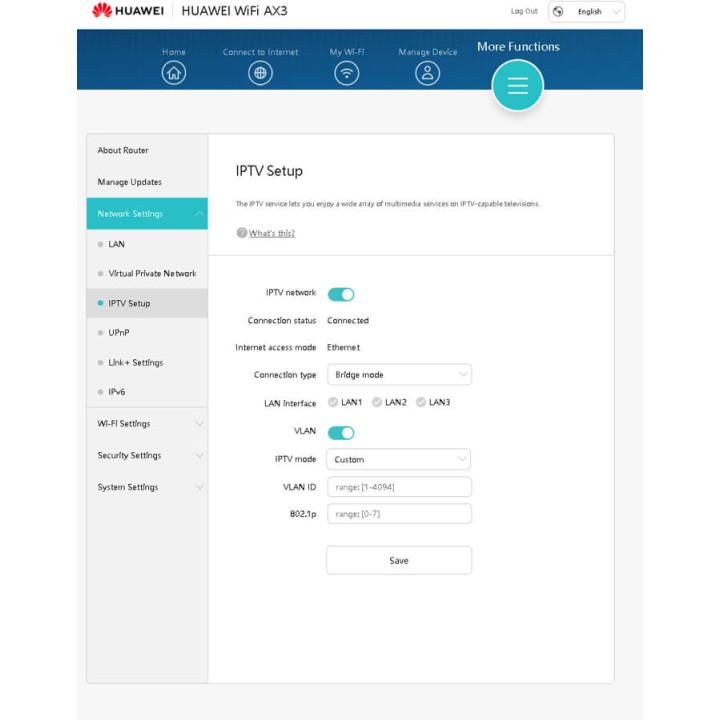The height and width of the screenshot is (720, 720).
Task: Click the Connect to Internet label
Action: [260, 52]
